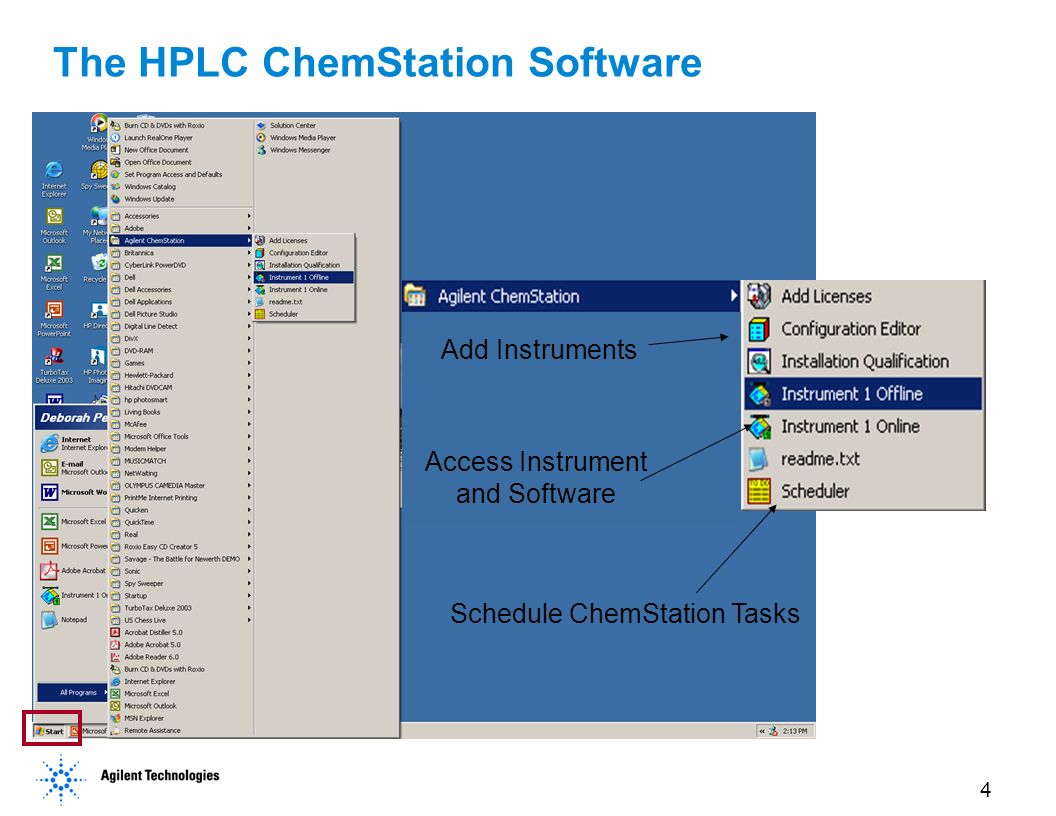Open Remote Assistance from programs list
The image size is (1056, 816).
pyautogui.click(x=180, y=730)
